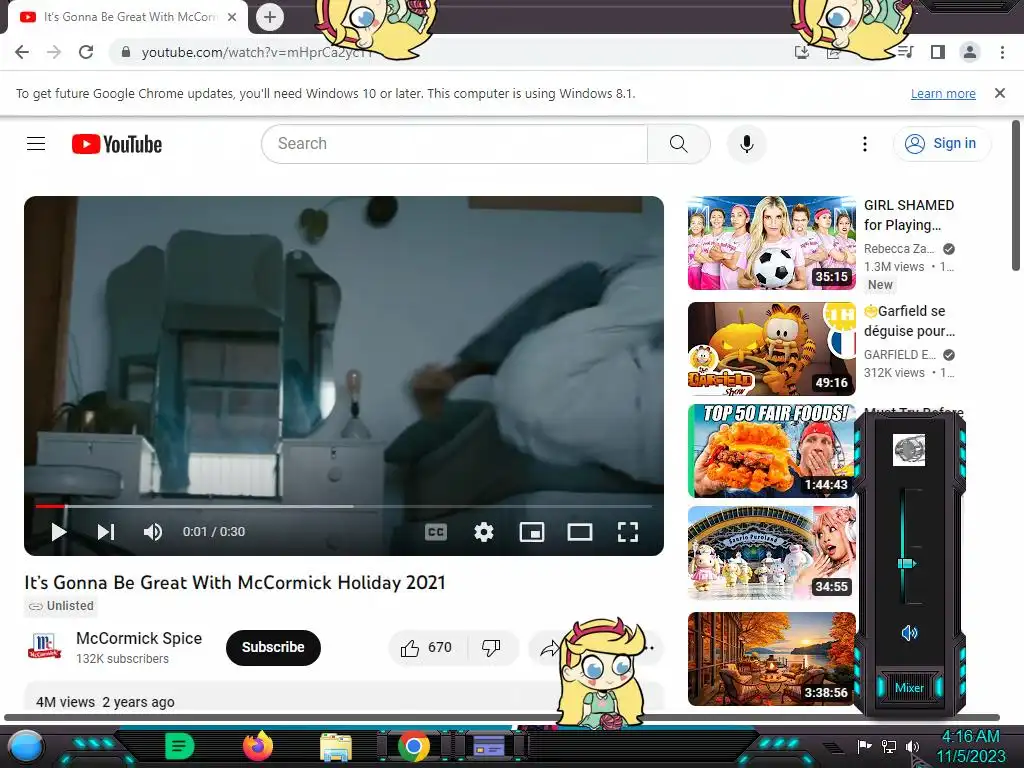Screen dimensions: 1024x768
Task: Dismiss the Chrome update infobar
Action: [x=999, y=93]
